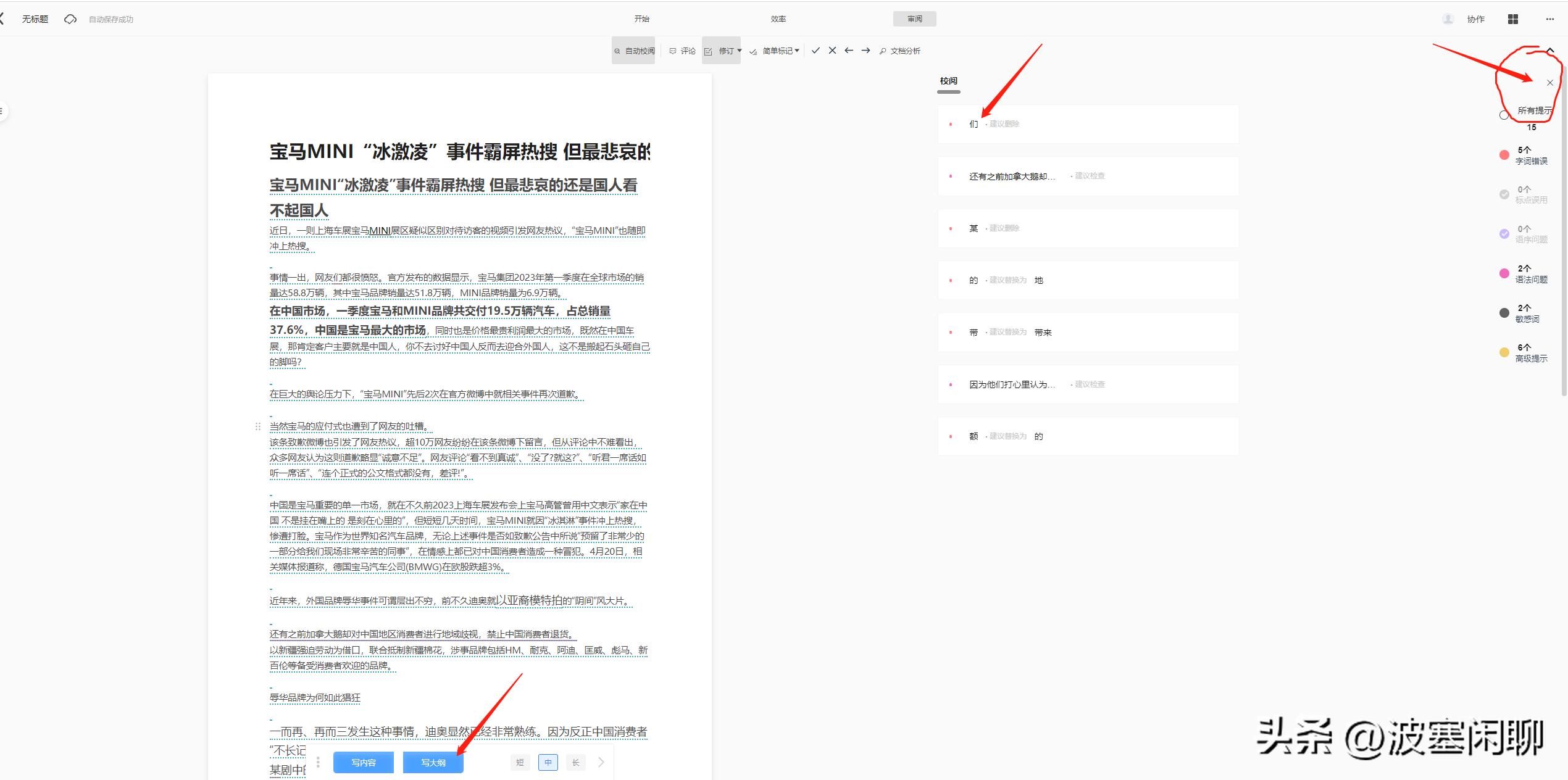Go to next revision with right arrow
Viewport: 1568px width, 780px height.
(865, 51)
